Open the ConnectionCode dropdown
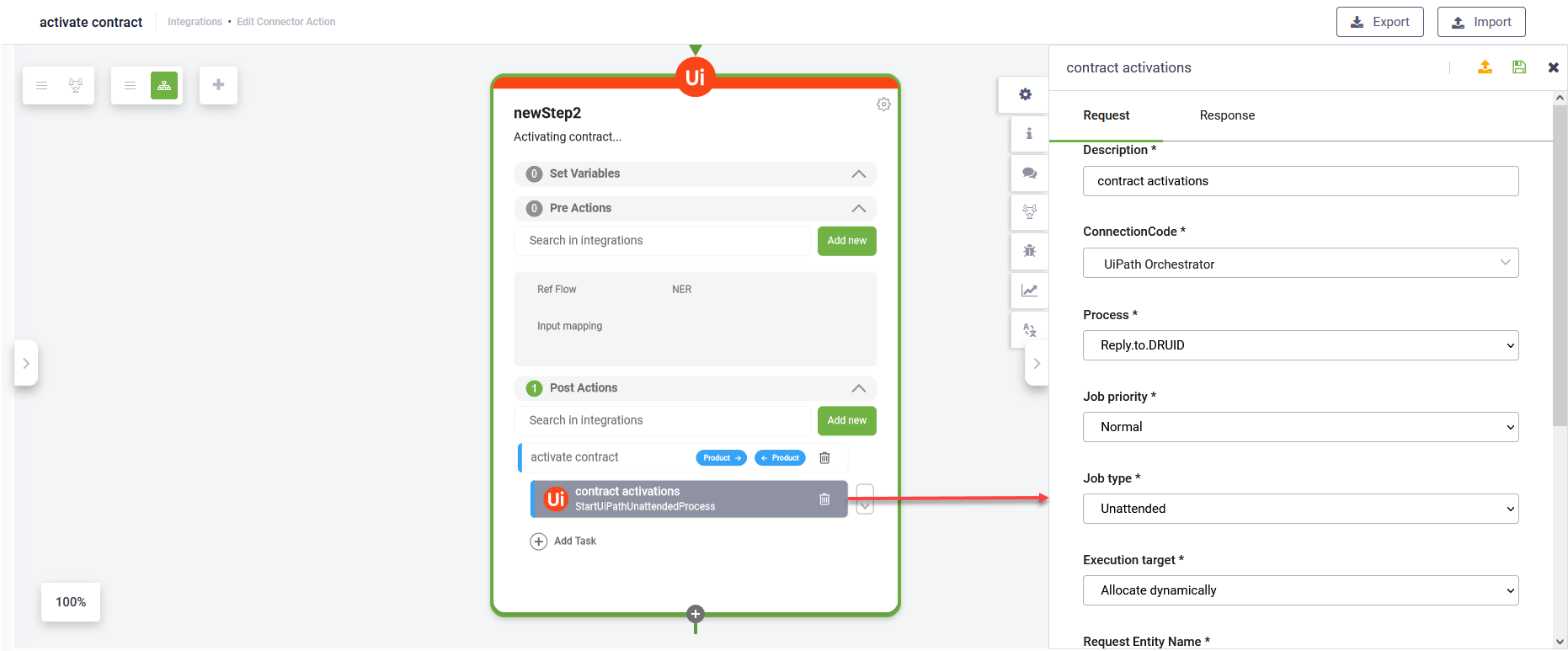 click(x=1300, y=264)
